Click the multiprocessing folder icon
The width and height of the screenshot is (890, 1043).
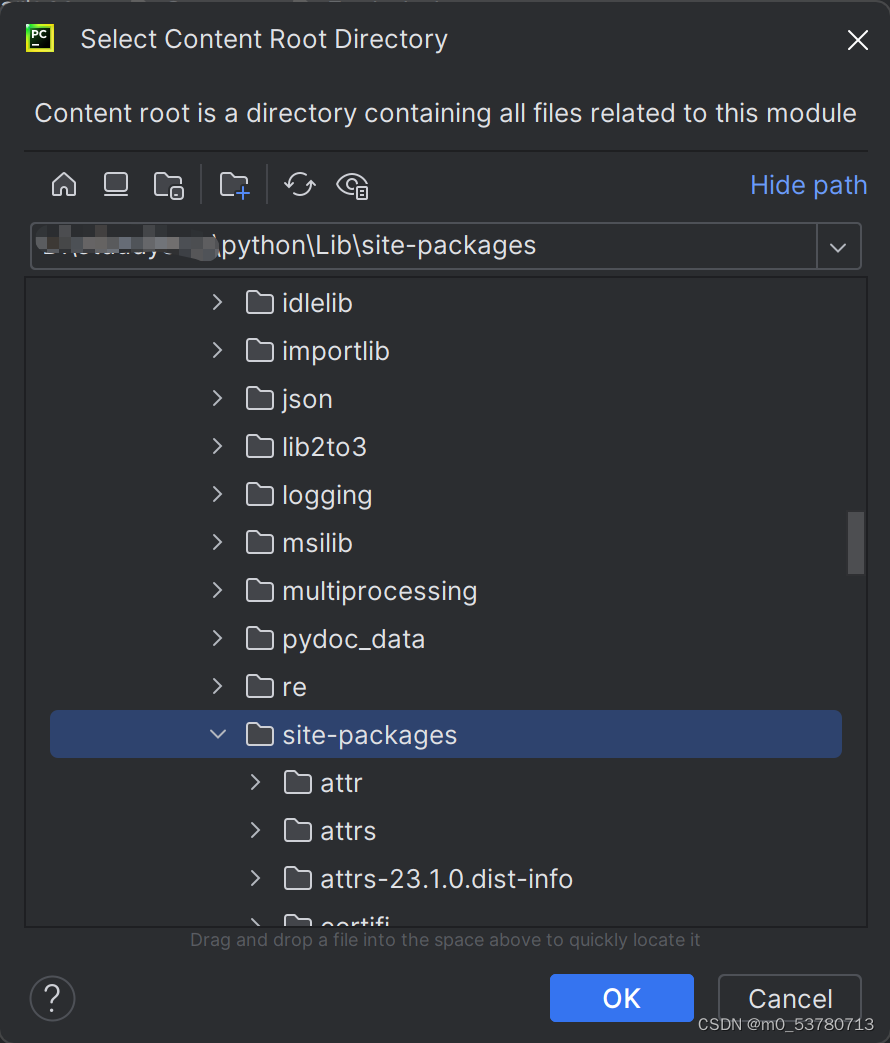point(260,591)
